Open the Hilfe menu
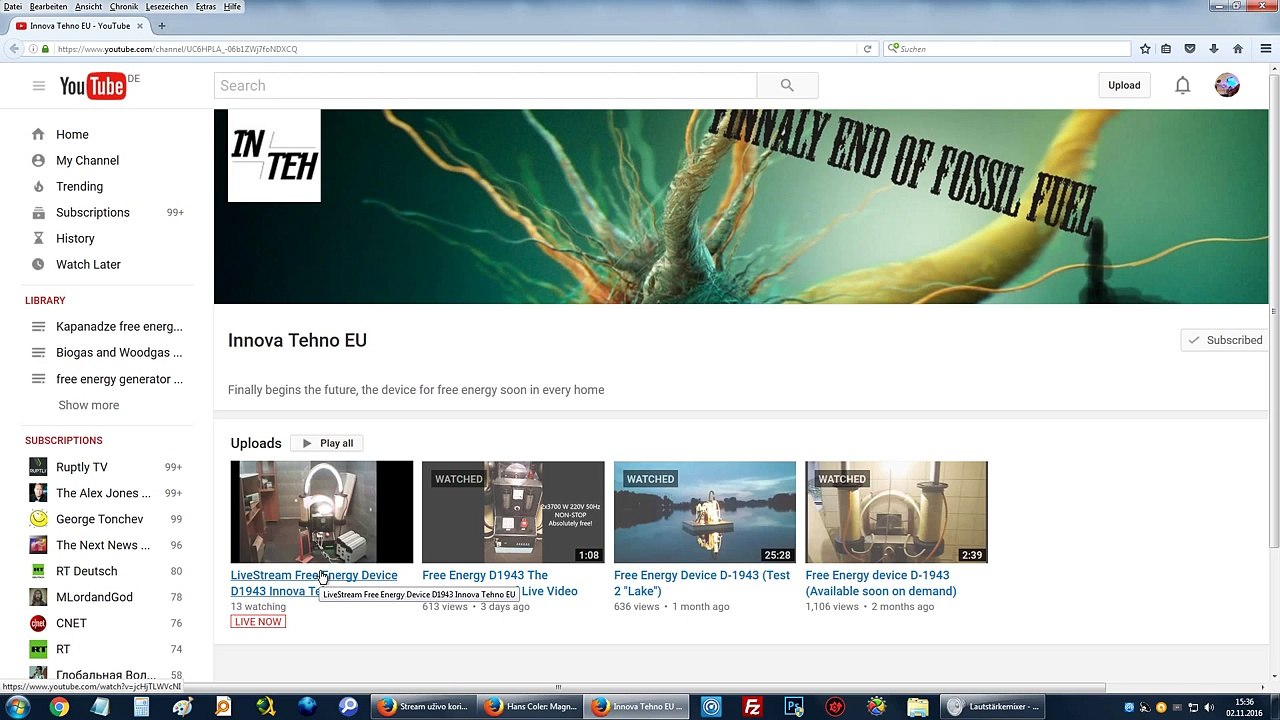 (x=232, y=6)
